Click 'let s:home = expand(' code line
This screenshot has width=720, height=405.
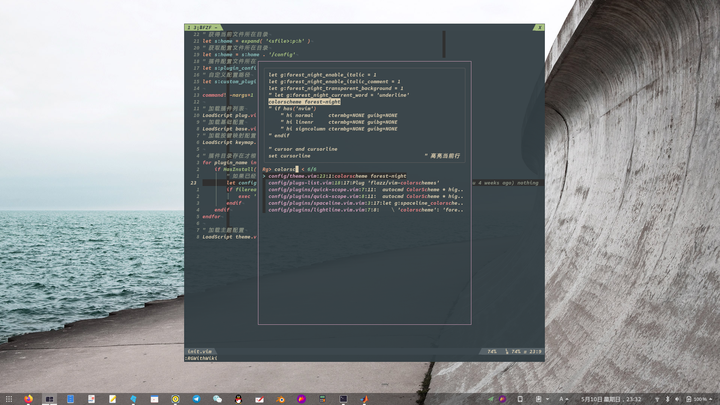coord(257,41)
